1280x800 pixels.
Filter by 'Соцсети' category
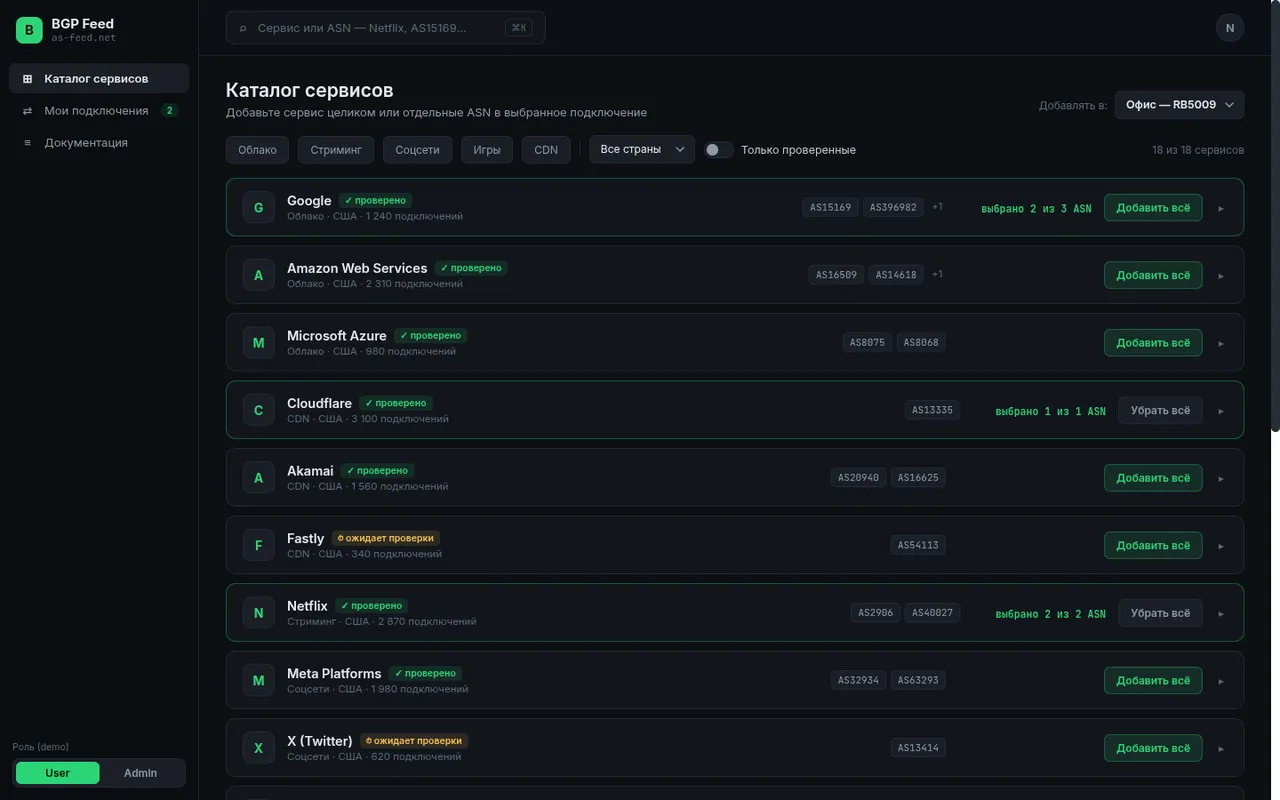coord(417,150)
